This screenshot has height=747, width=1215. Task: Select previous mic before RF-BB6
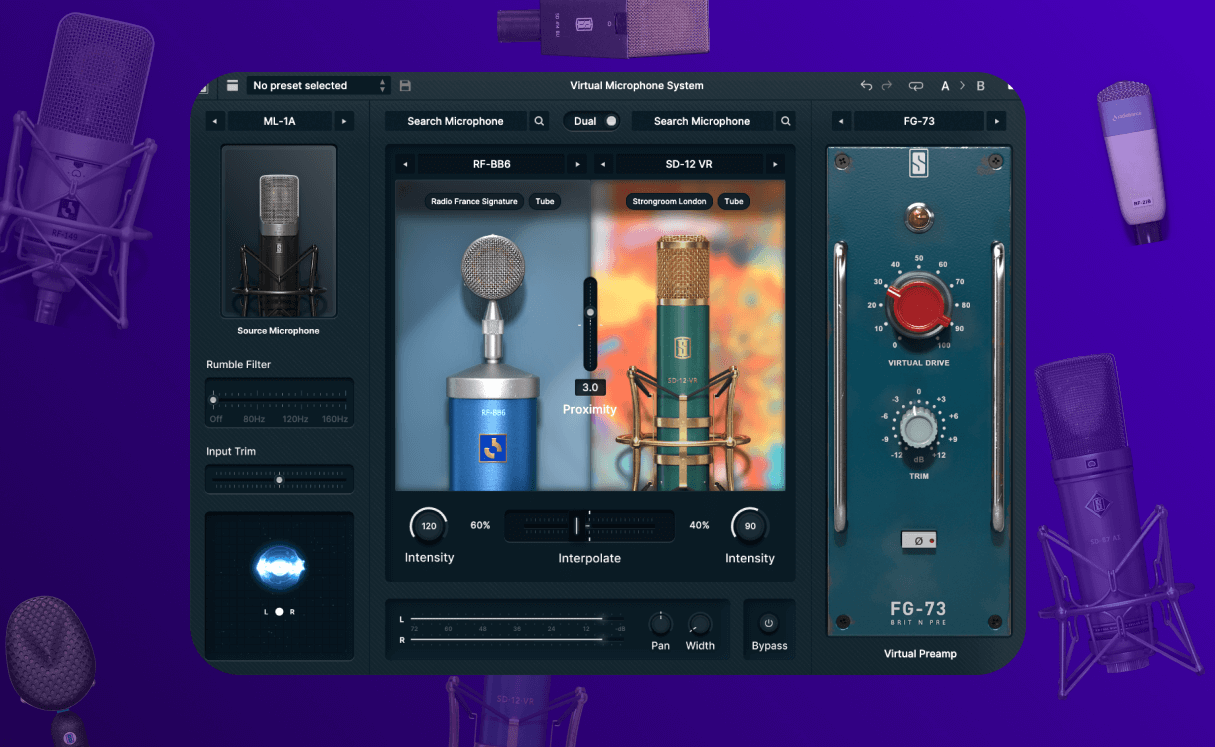[x=405, y=164]
